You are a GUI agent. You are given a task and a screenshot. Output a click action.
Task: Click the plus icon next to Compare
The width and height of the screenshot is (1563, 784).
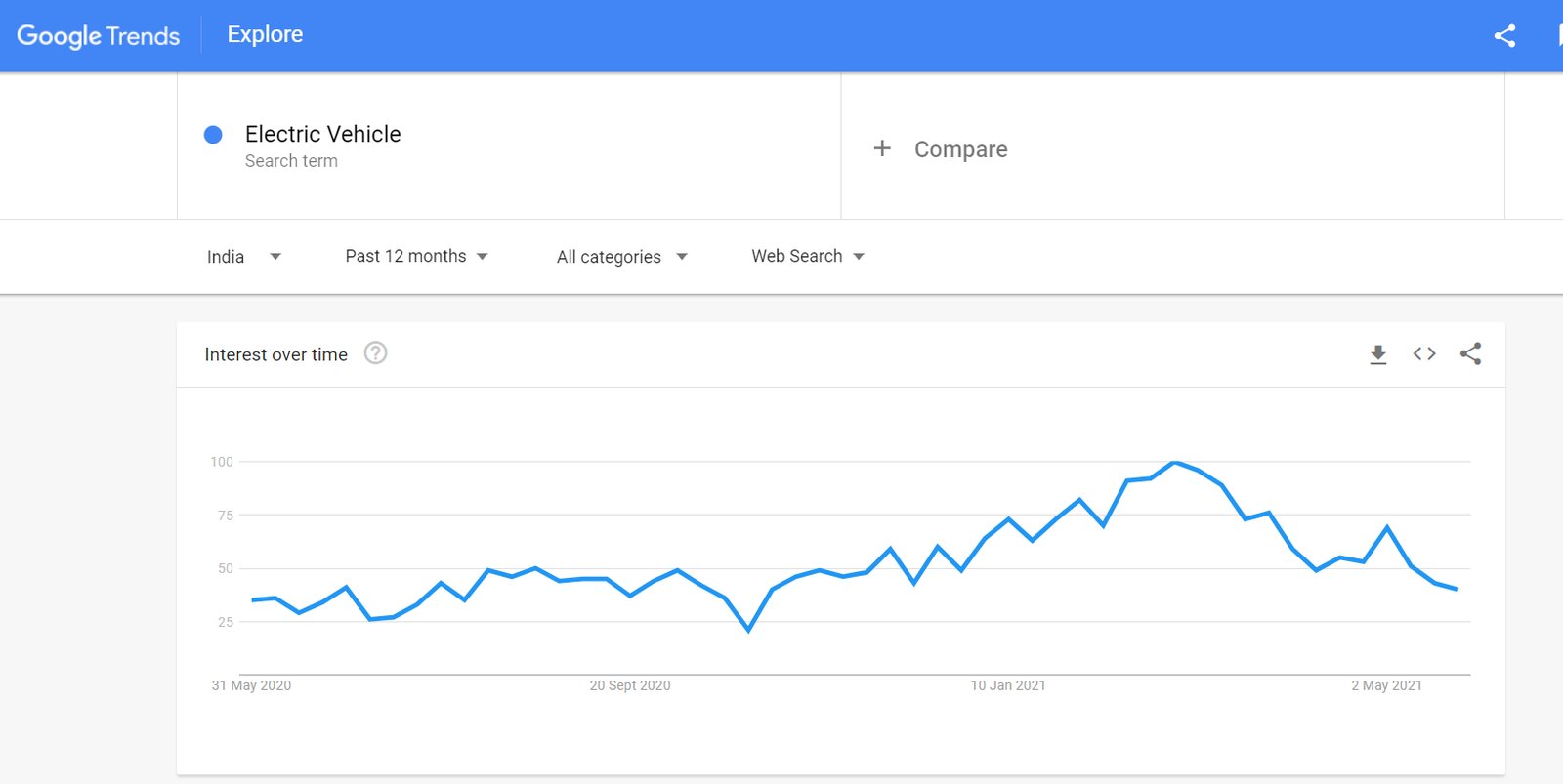(882, 147)
